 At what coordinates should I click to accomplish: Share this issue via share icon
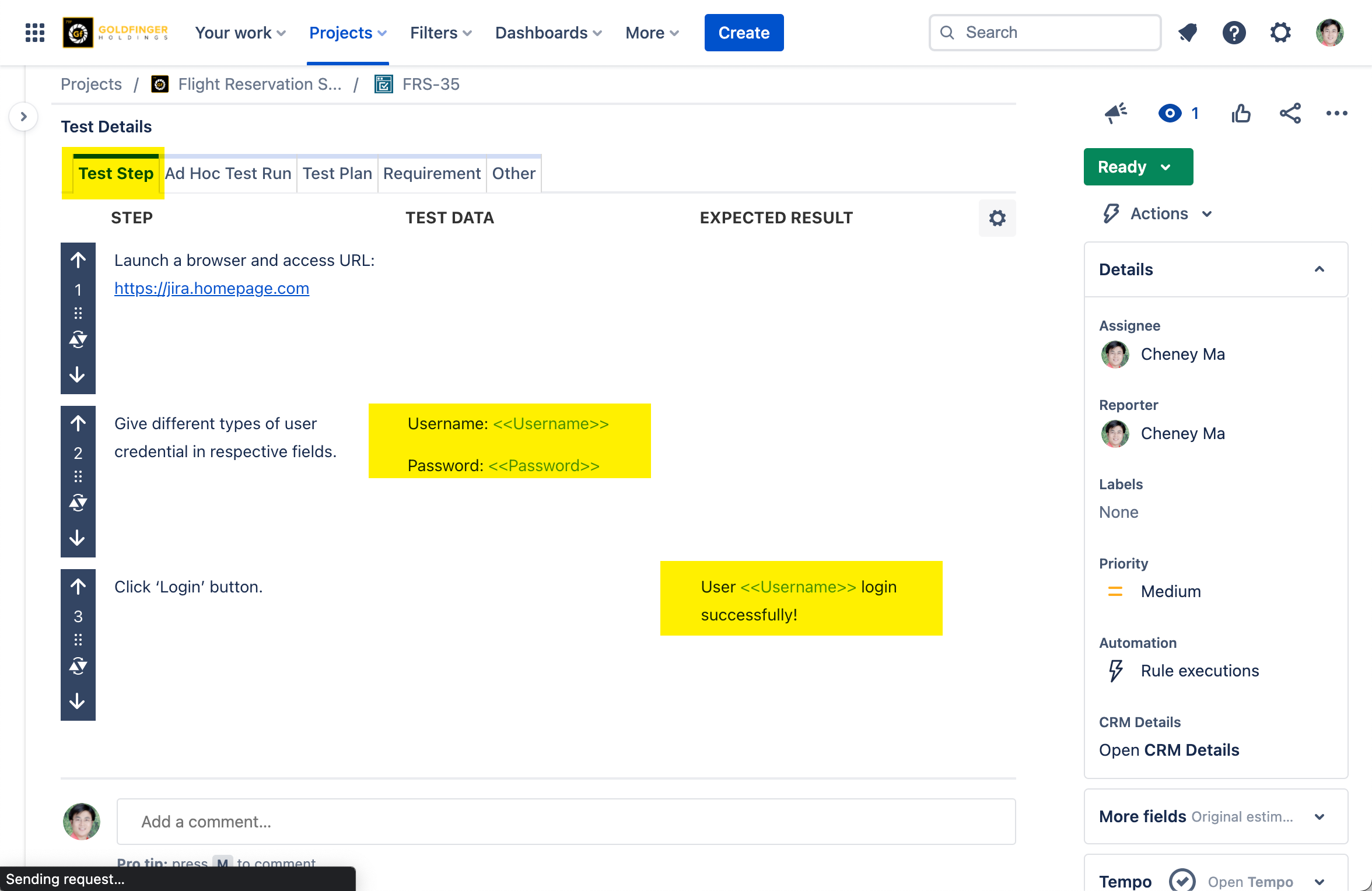point(1290,113)
